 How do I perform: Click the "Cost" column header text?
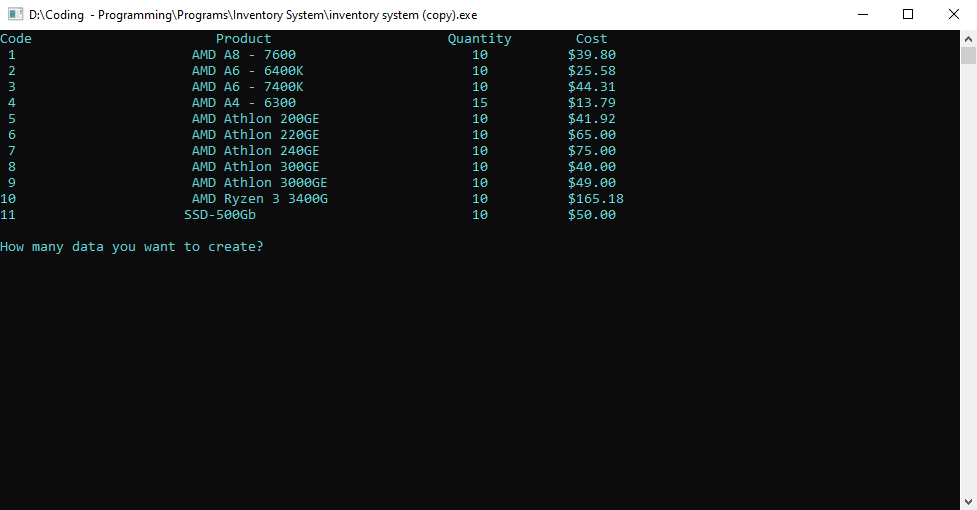coord(591,39)
